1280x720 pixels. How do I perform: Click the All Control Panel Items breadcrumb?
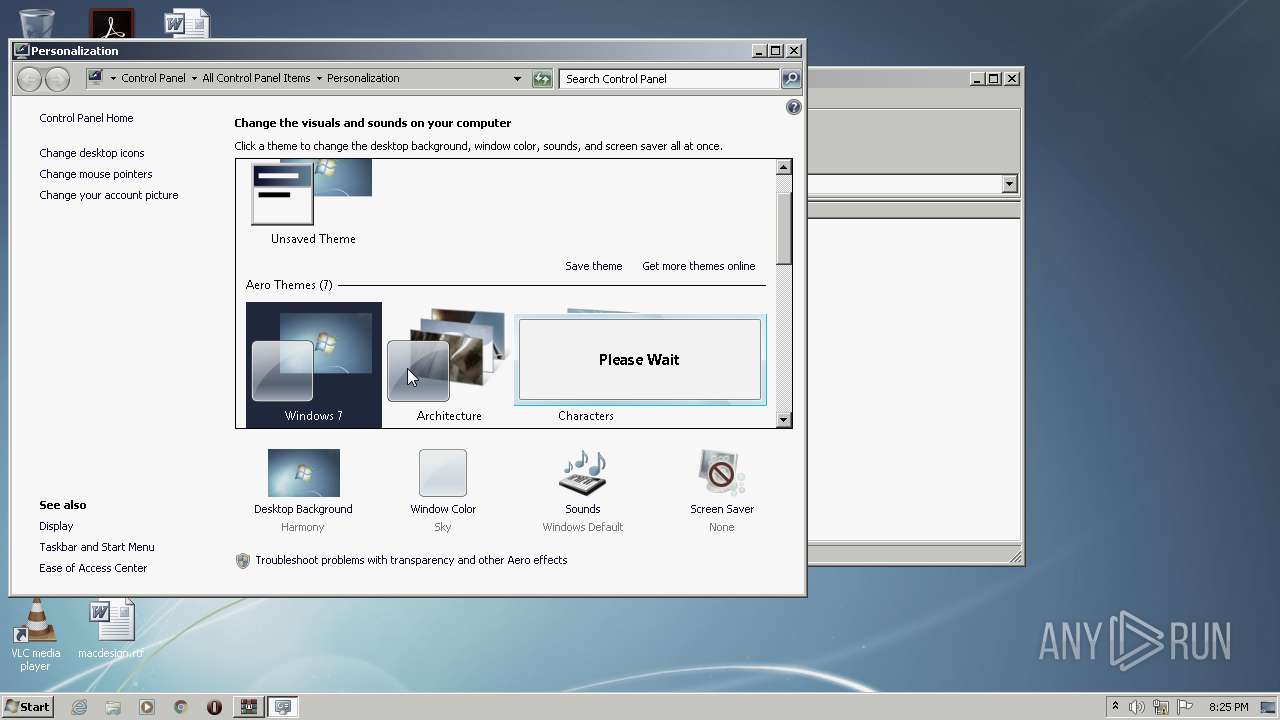256,78
